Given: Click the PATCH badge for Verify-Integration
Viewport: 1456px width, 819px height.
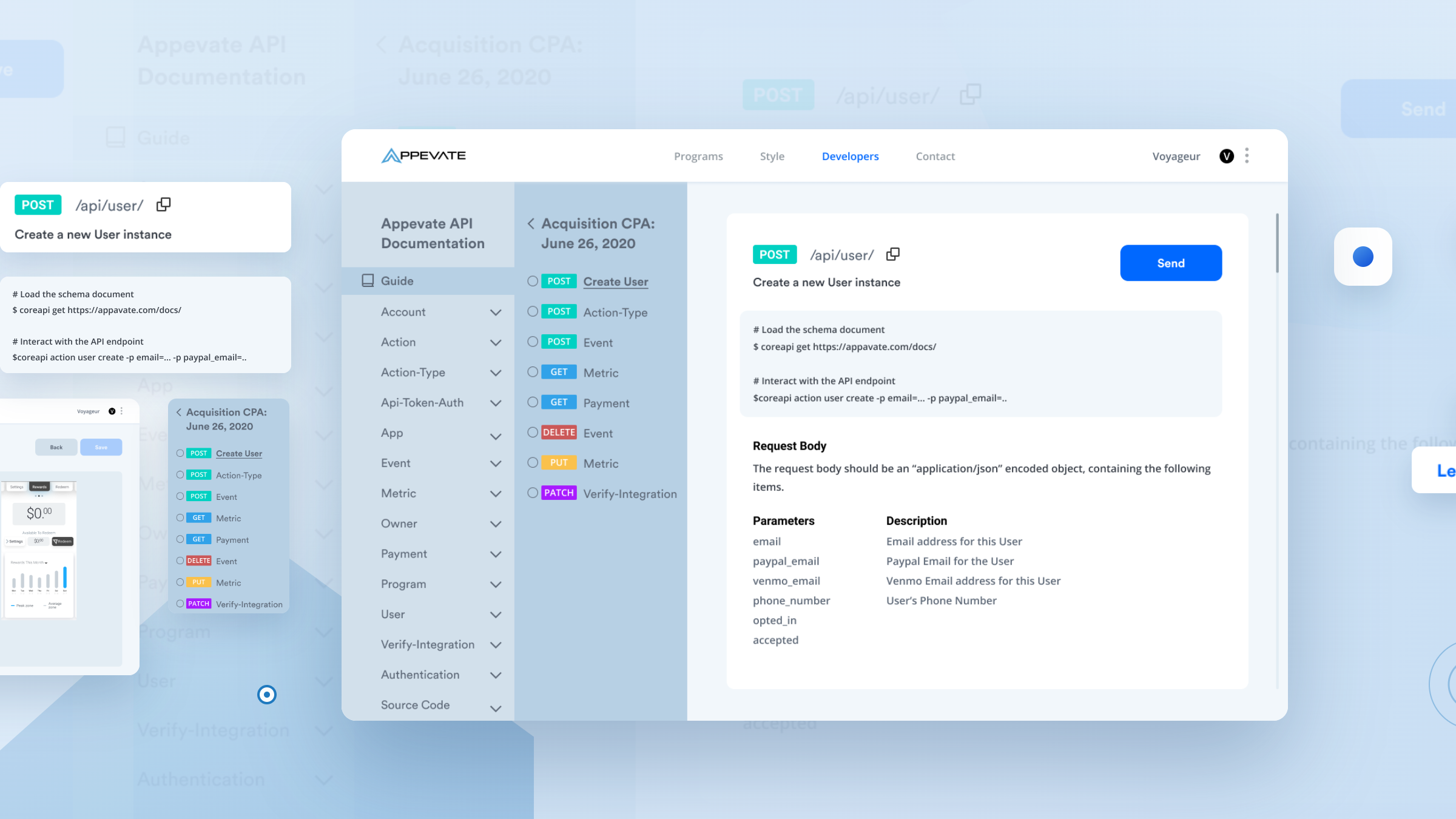Looking at the screenshot, I should [559, 493].
